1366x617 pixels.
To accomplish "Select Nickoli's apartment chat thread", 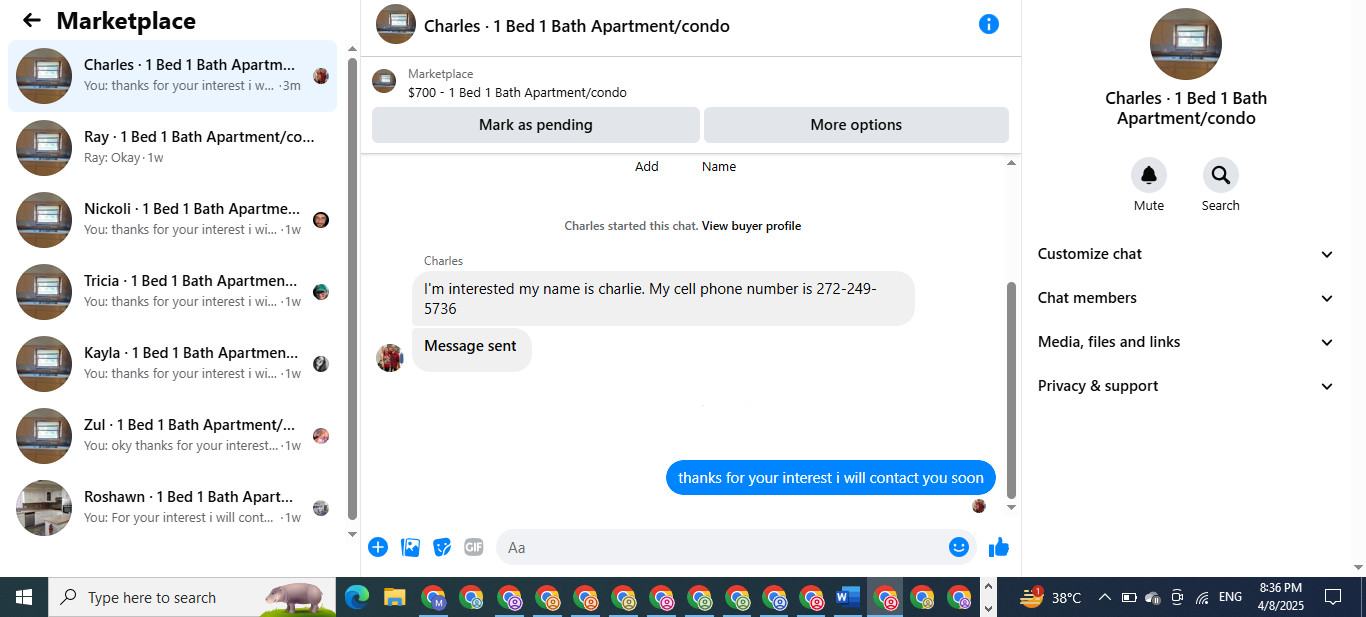I will pos(172,220).
